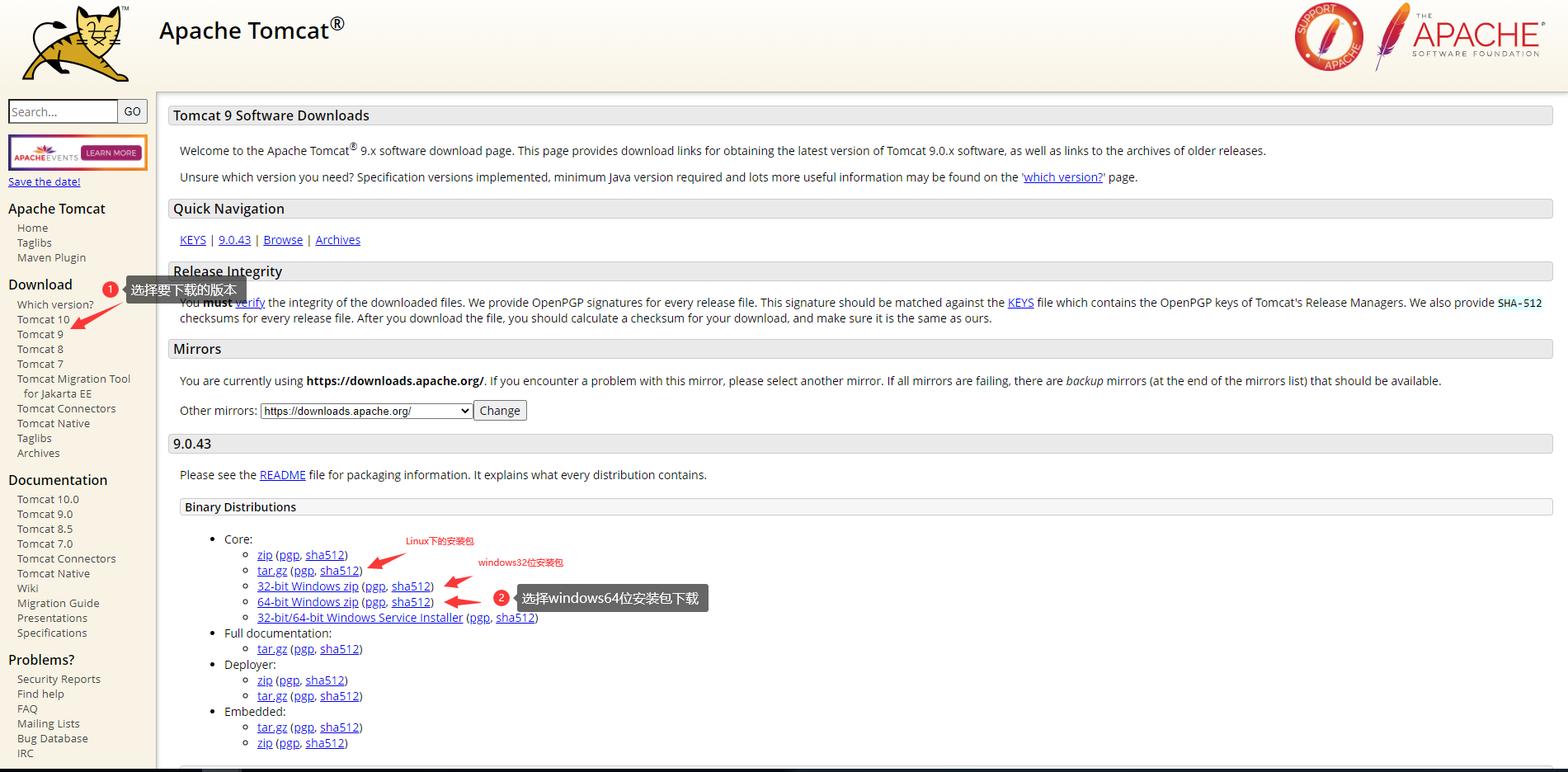Open Tomcat Native under Download
This screenshot has height=772, width=1568.
54,424
